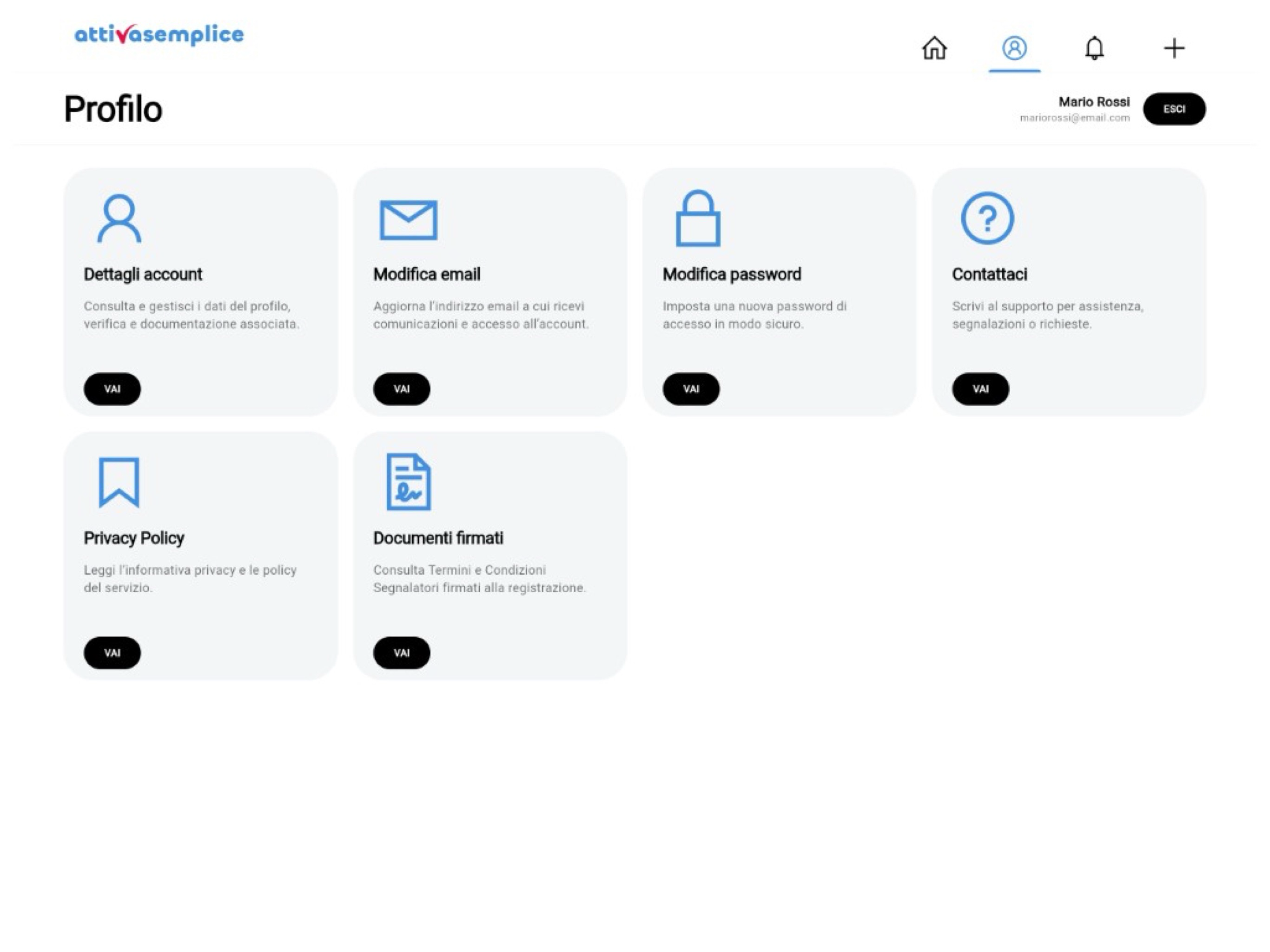This screenshot has width=1270, height=952.
Task: Click the person icon on Dettagli account card
Action: coord(119,219)
